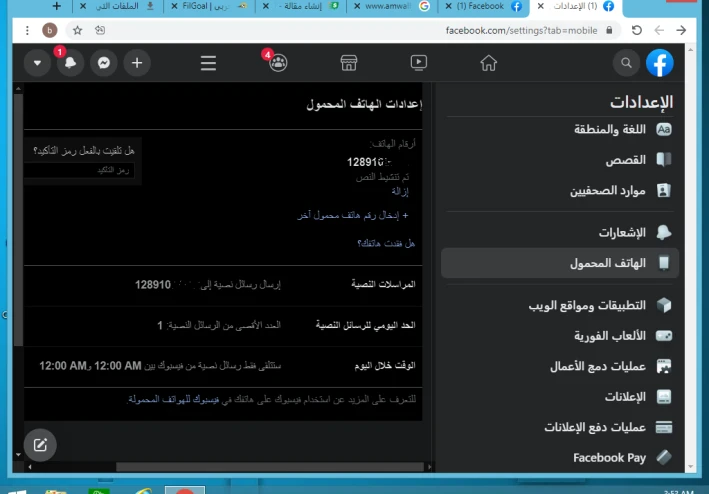This screenshot has height=494, width=709.
Task: Expand the account dropdown arrow
Action: [x=37, y=63]
